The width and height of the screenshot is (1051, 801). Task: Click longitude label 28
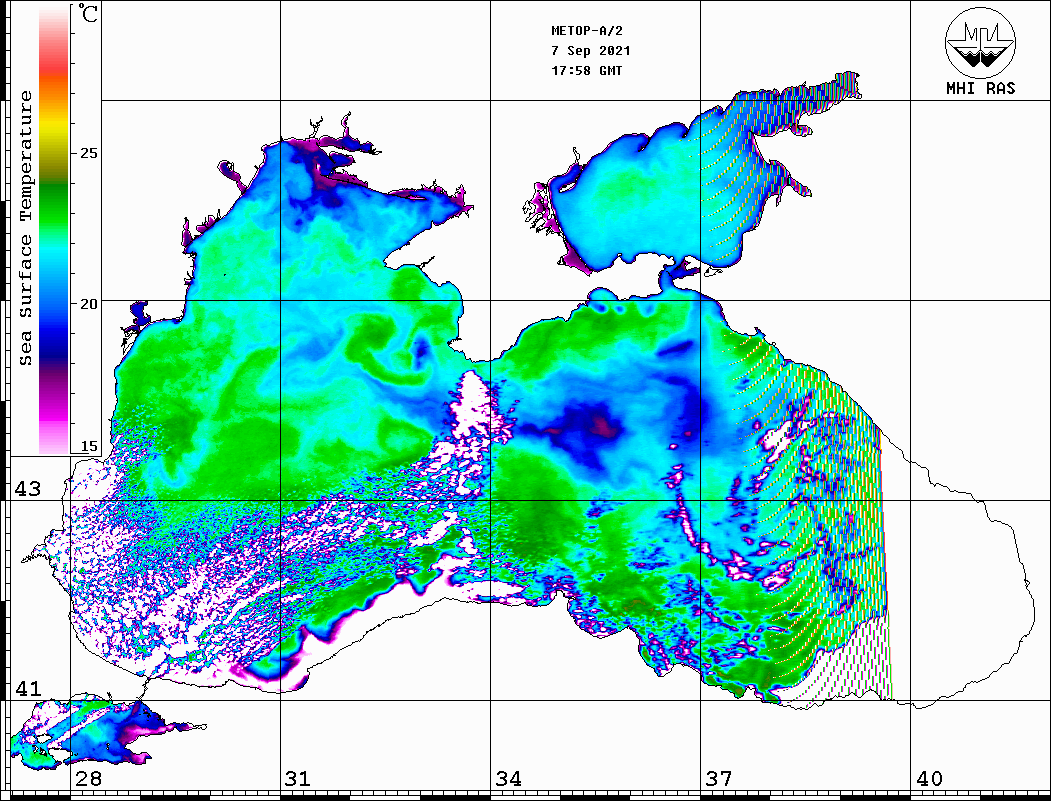coord(88,778)
